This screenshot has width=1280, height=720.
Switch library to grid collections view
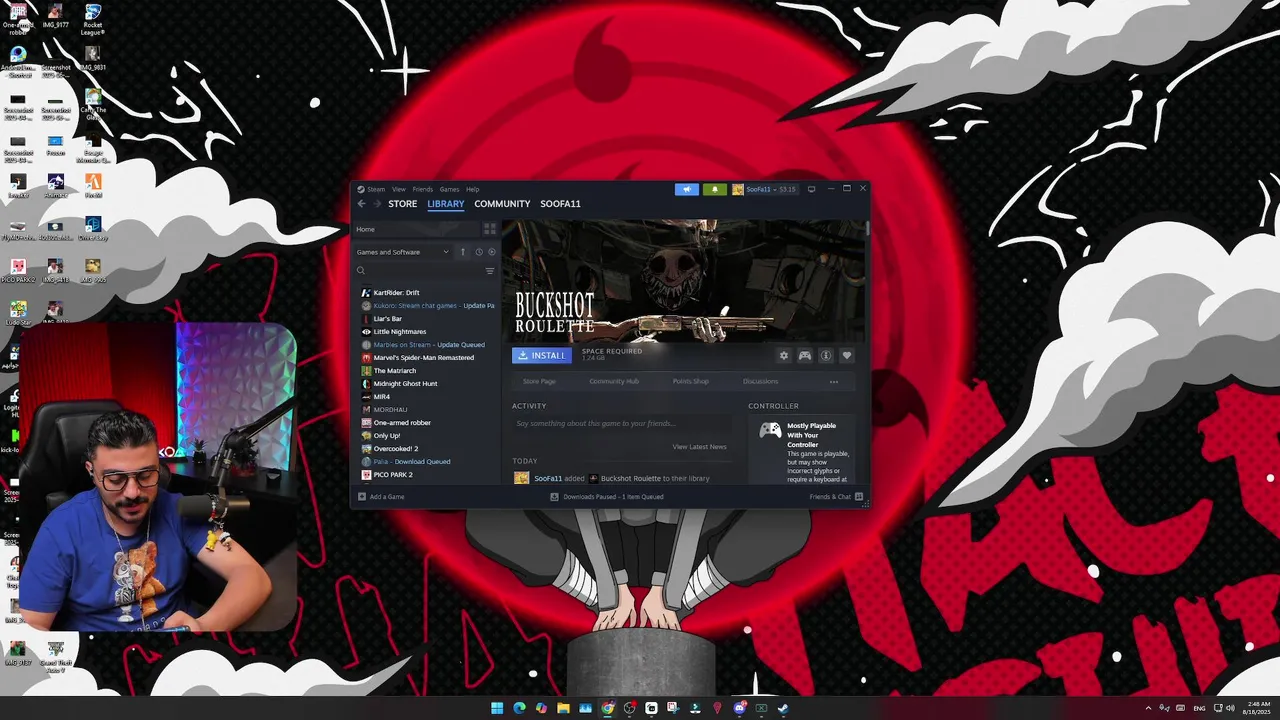(x=489, y=229)
